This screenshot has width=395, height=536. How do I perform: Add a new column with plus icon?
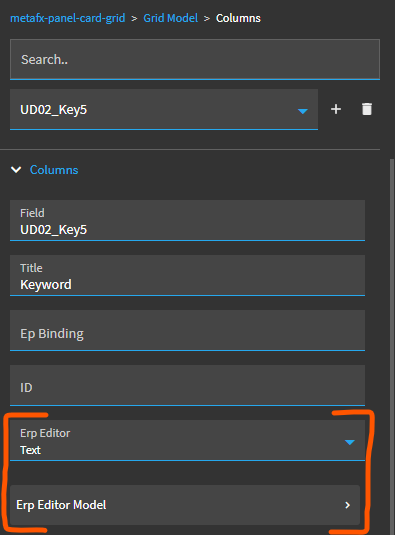click(x=336, y=109)
